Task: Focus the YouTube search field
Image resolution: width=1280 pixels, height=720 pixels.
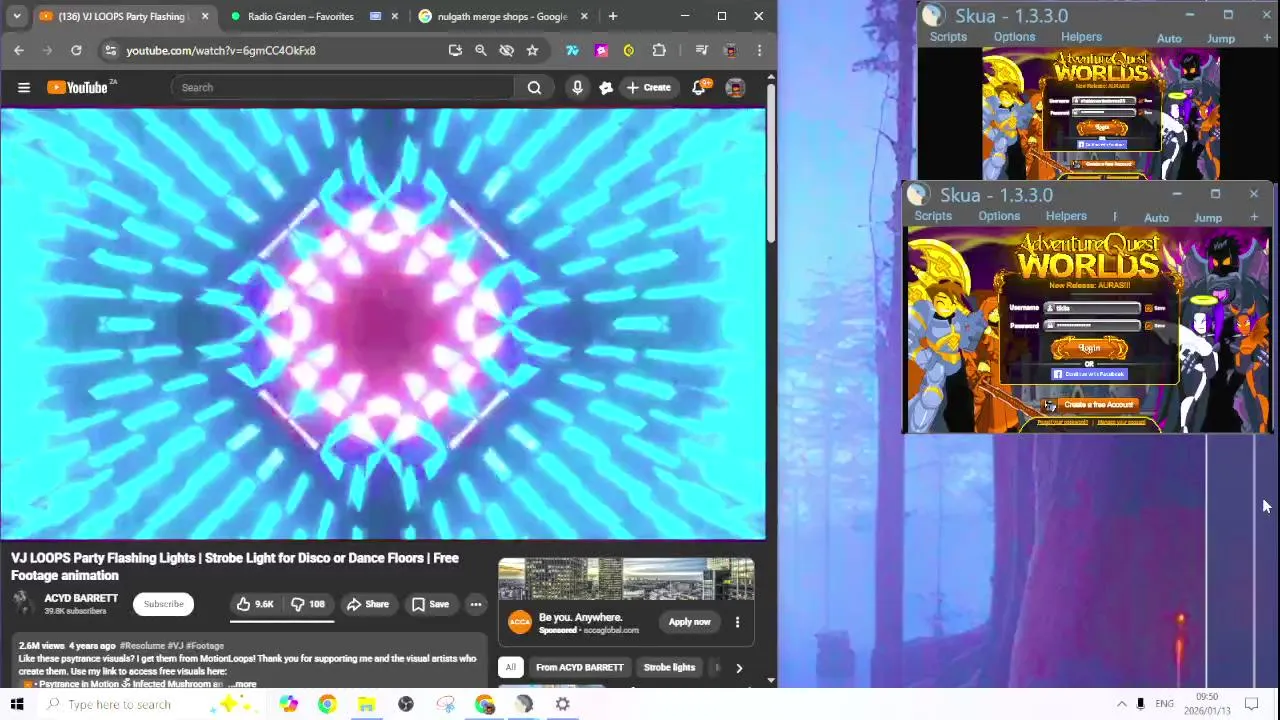Action: (343, 87)
